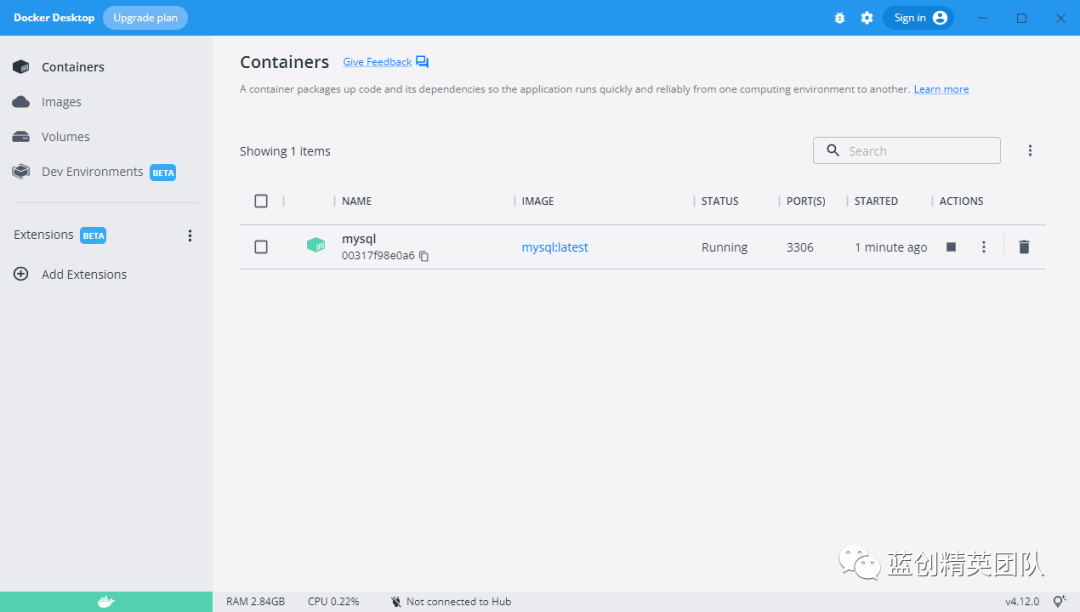
Task: Tick the mysql container row checkbox
Action: pos(261,246)
